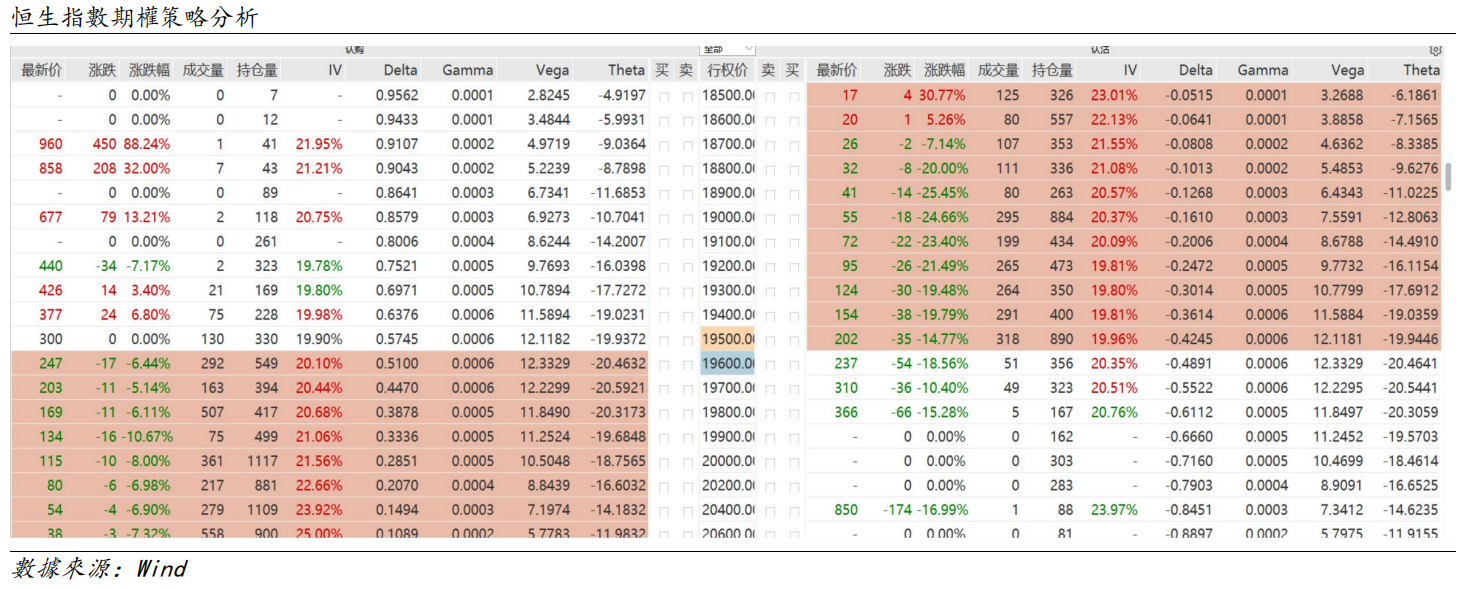Select the highlighted 19500 strike price cell
Viewport: 1458px width, 589px height.
tap(727, 339)
